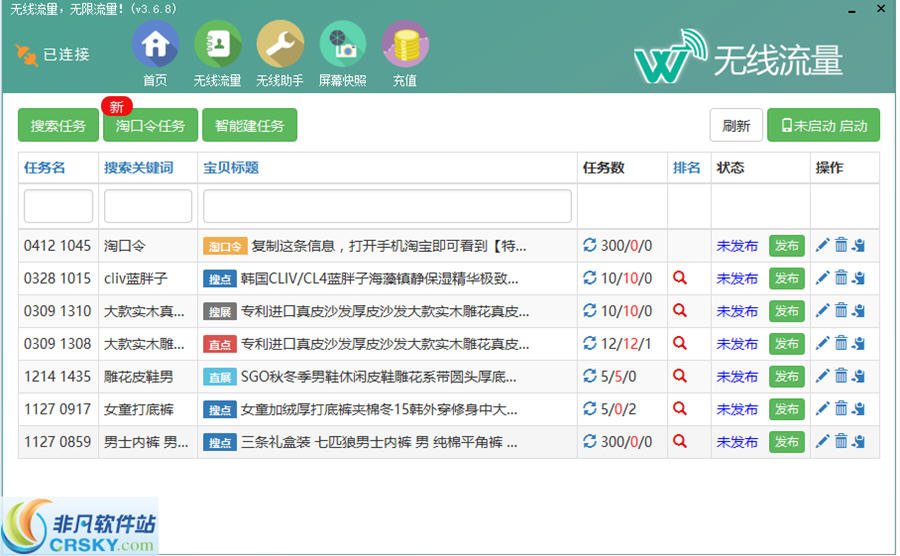Select title starting SGO秋冬季男鞋
This screenshot has height=556, width=900.
click(378, 376)
